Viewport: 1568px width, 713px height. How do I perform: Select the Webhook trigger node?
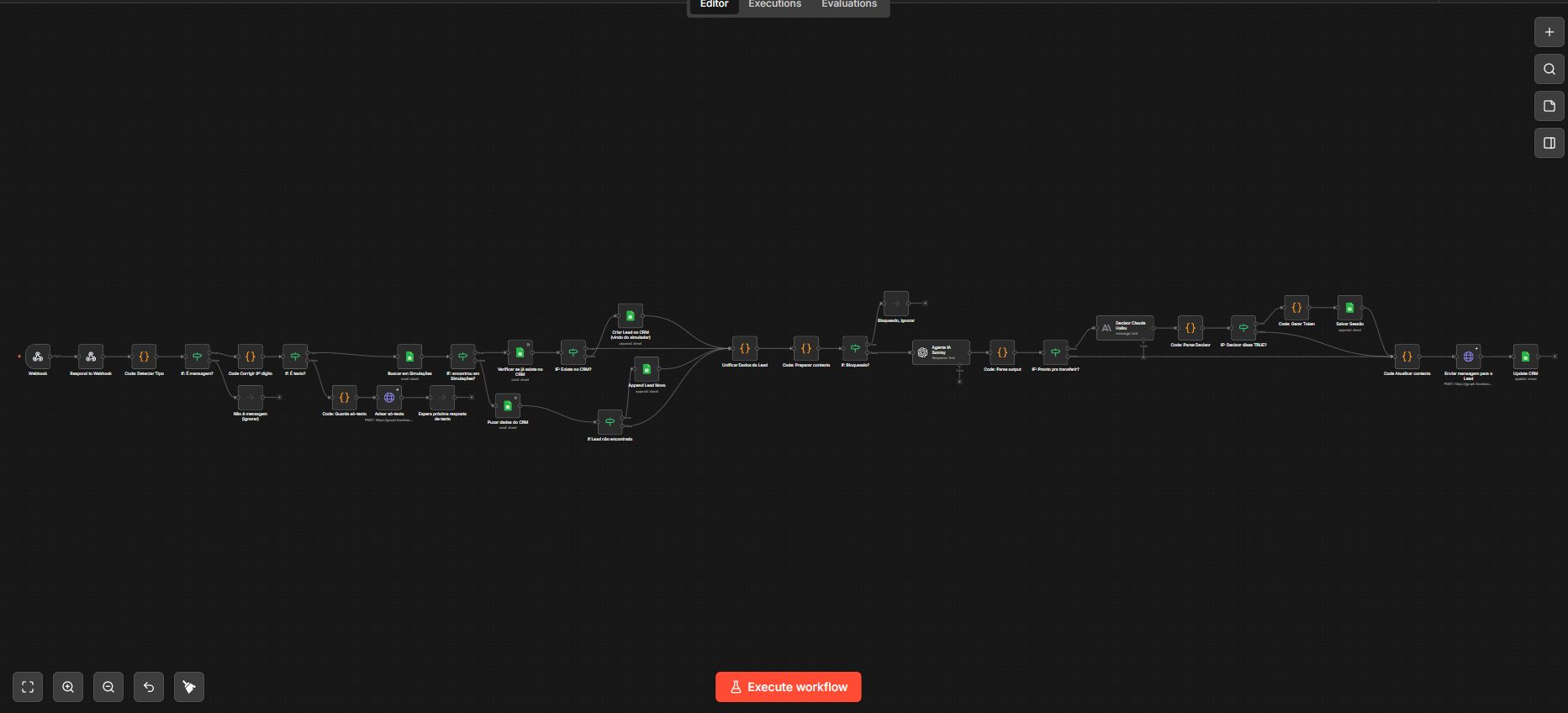[x=38, y=356]
